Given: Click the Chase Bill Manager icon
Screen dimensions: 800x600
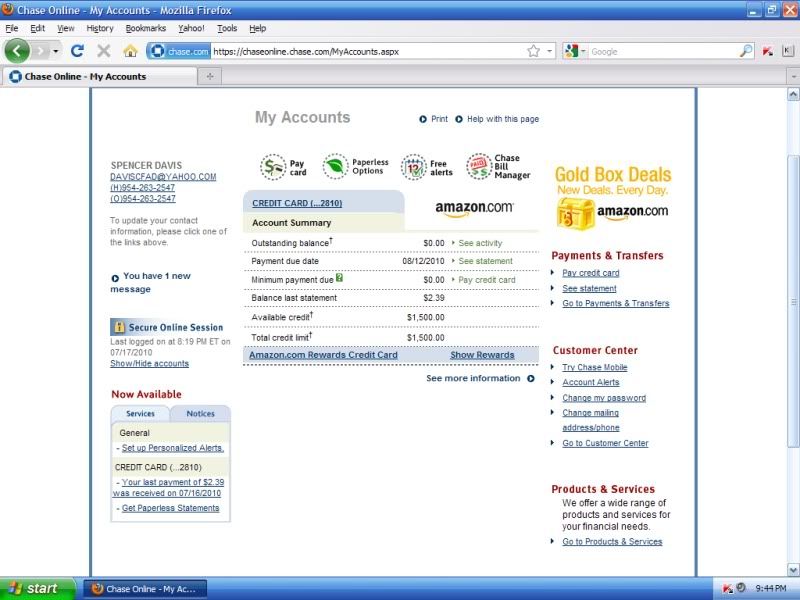Looking at the screenshot, I should click(x=479, y=166).
